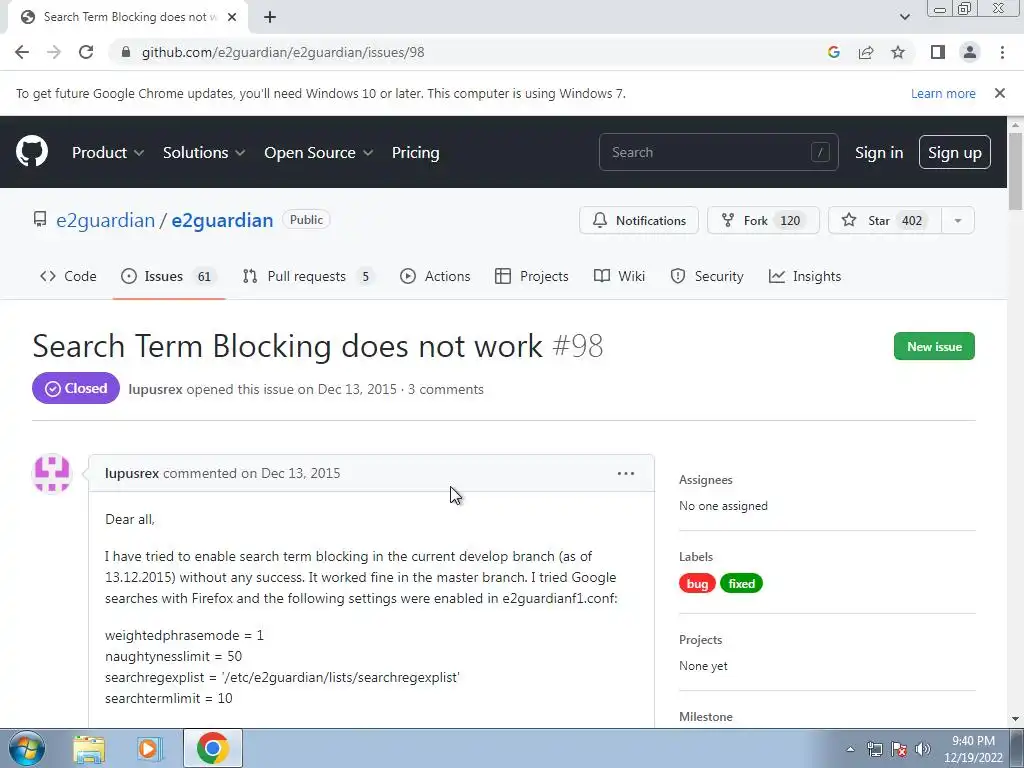The height and width of the screenshot is (768, 1024).
Task: Click the New issue button
Action: coord(934,346)
